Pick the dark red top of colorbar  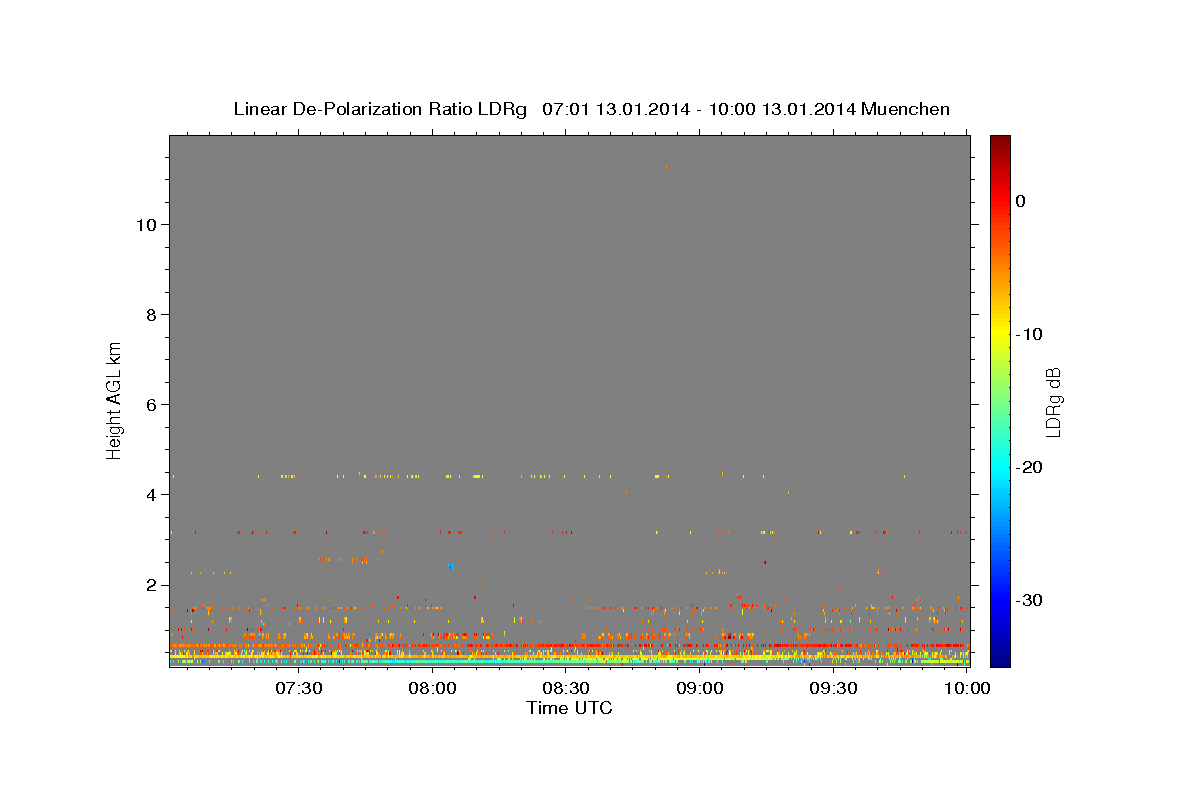(x=1000, y=141)
